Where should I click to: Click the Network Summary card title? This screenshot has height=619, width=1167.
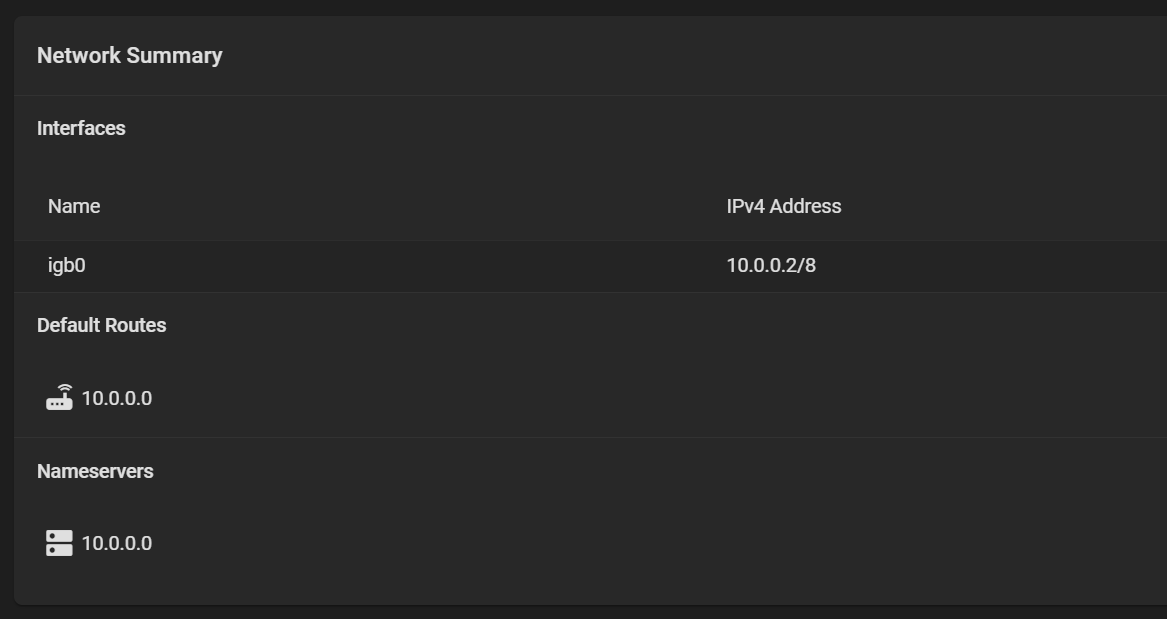tap(129, 56)
